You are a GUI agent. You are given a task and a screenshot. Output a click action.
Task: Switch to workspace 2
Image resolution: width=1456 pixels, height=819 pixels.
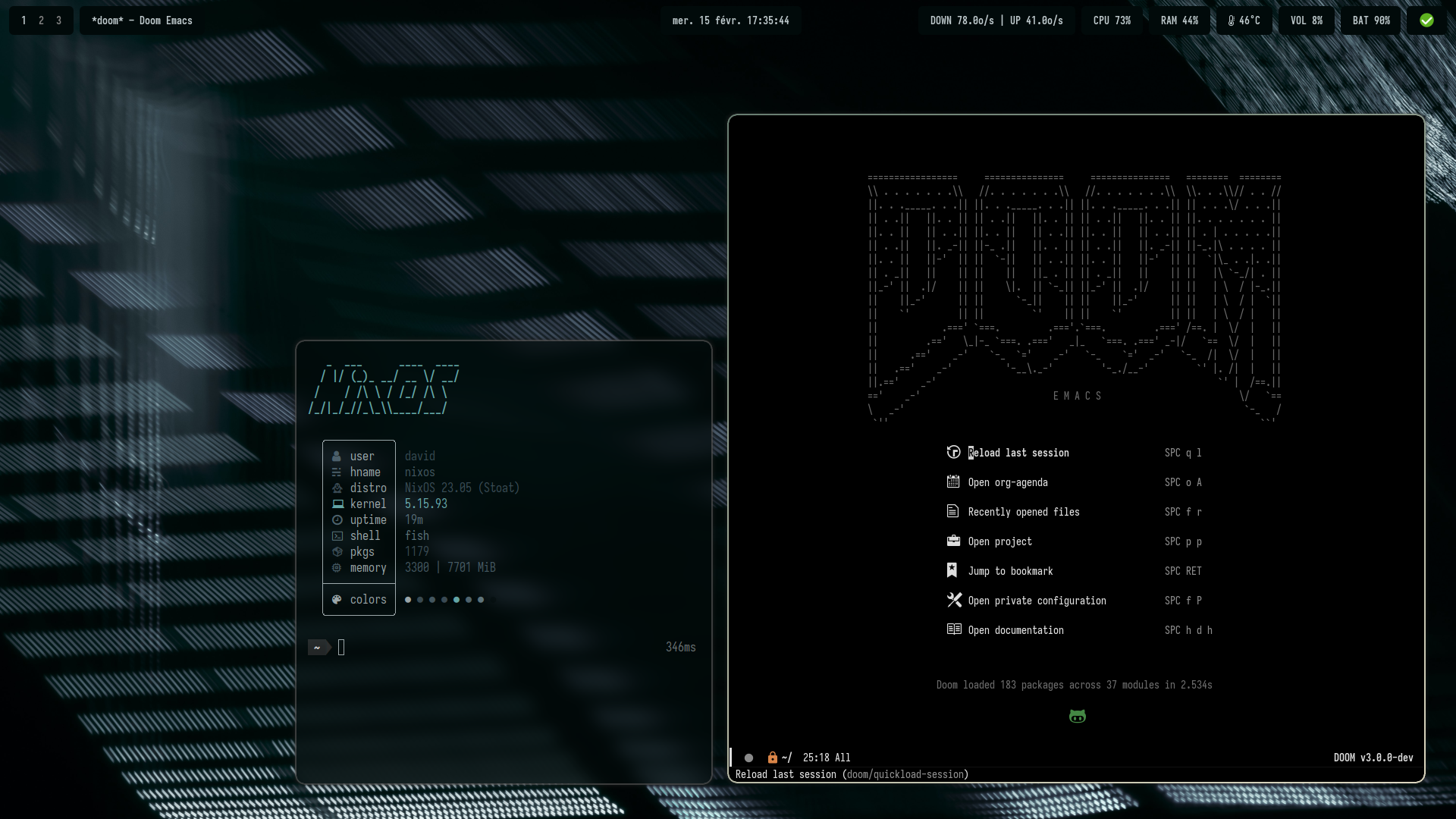click(x=41, y=20)
